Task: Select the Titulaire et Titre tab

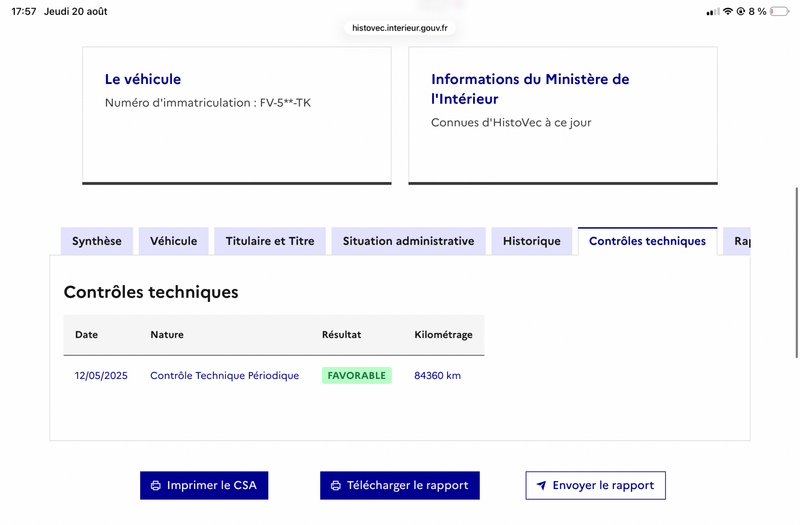Action: (270, 241)
